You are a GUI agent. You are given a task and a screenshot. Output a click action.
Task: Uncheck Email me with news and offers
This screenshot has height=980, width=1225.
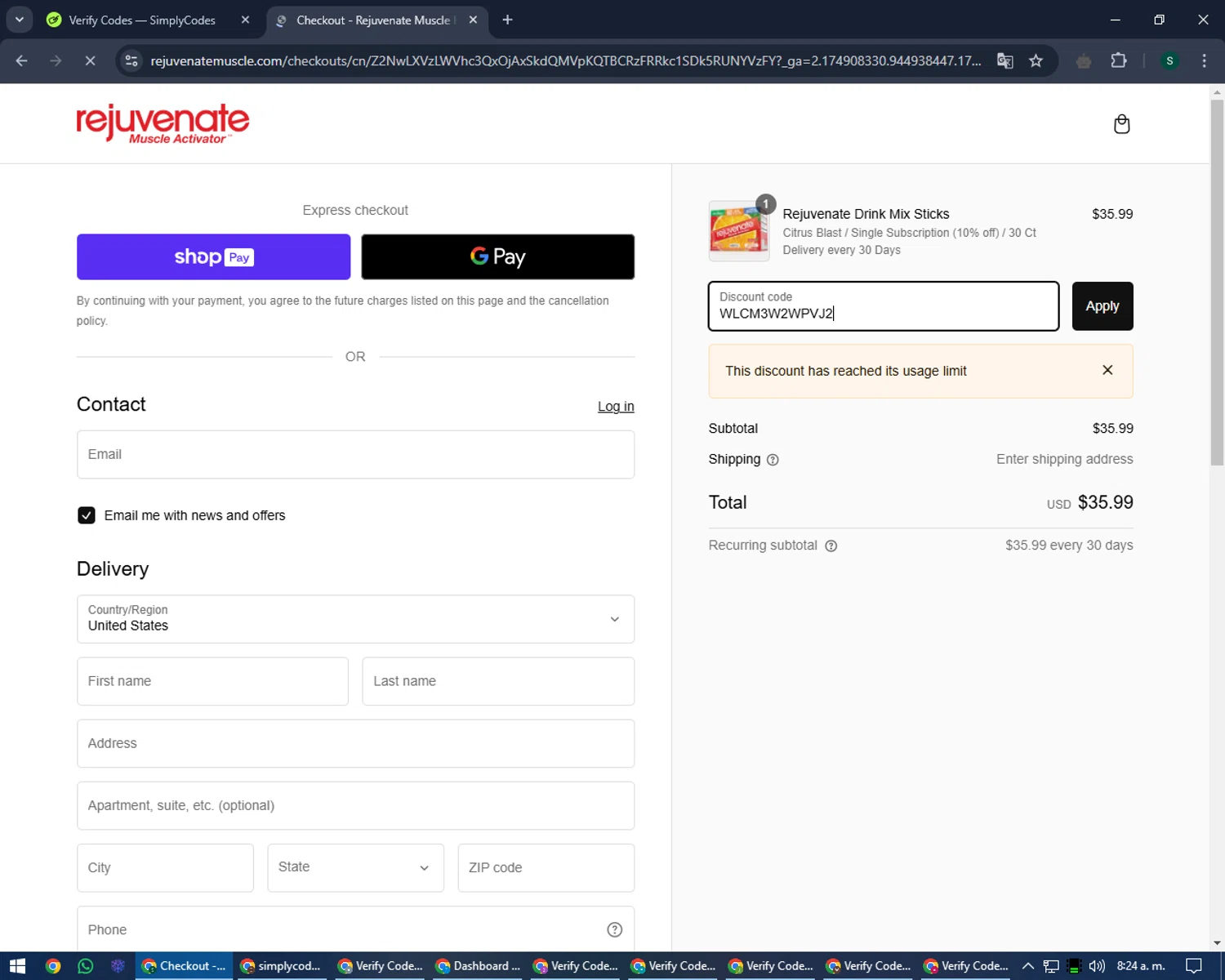click(86, 515)
